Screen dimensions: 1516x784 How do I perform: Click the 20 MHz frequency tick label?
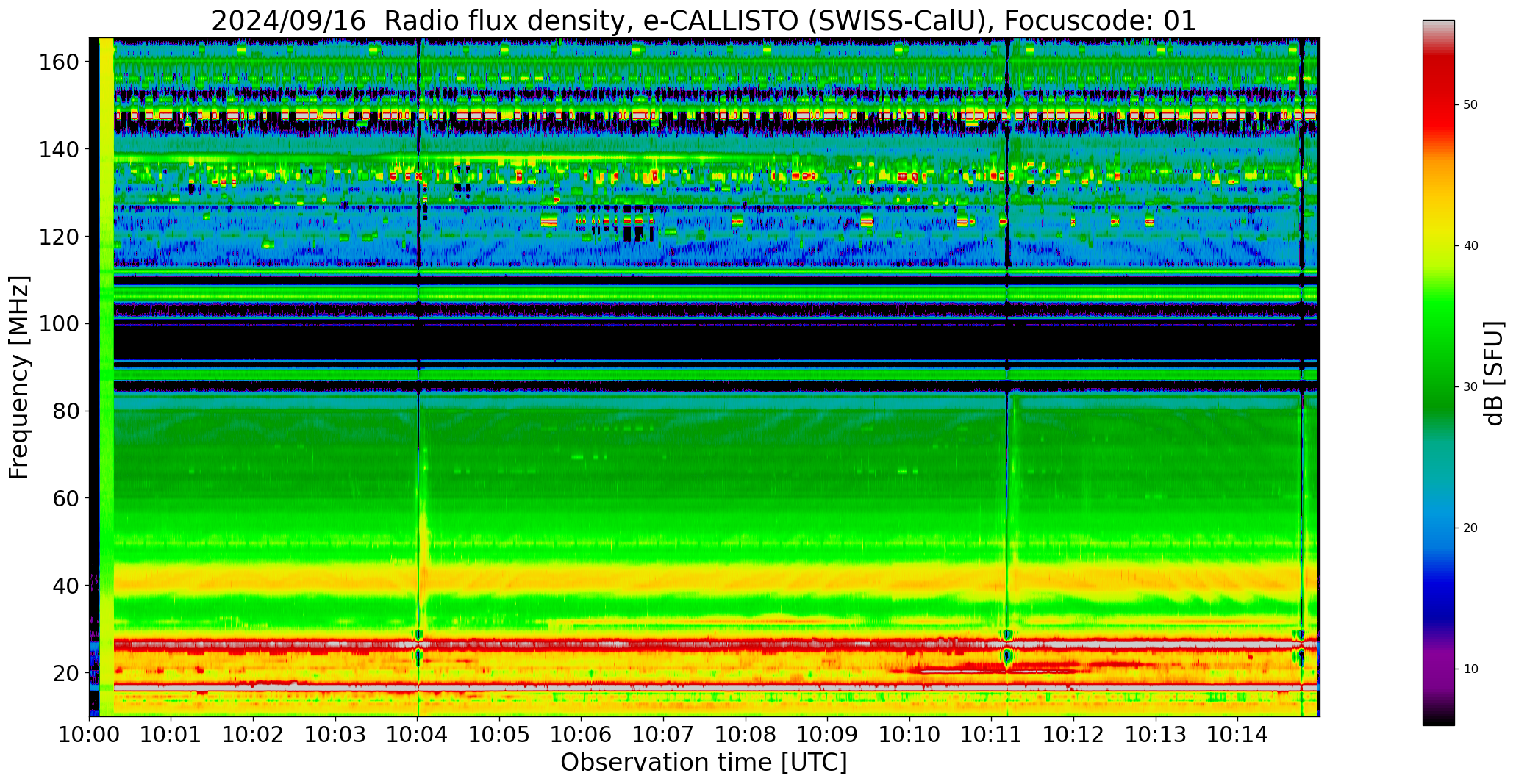click(x=66, y=673)
